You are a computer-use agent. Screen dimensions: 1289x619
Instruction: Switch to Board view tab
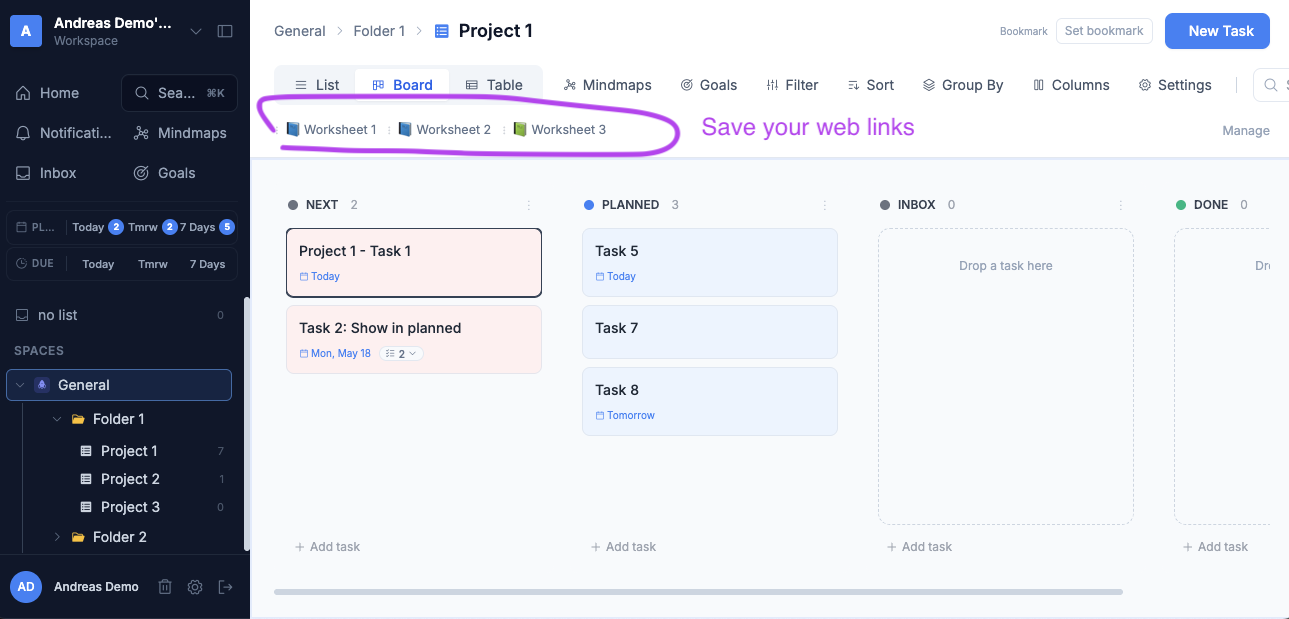pyautogui.click(x=402, y=85)
